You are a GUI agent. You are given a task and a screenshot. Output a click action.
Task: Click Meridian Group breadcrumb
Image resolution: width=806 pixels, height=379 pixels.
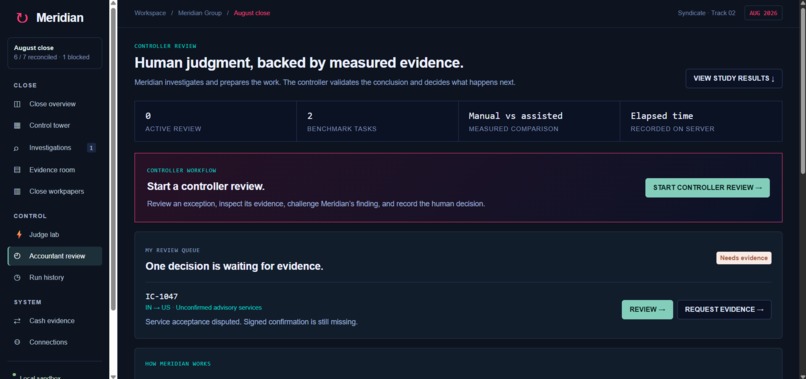click(199, 13)
